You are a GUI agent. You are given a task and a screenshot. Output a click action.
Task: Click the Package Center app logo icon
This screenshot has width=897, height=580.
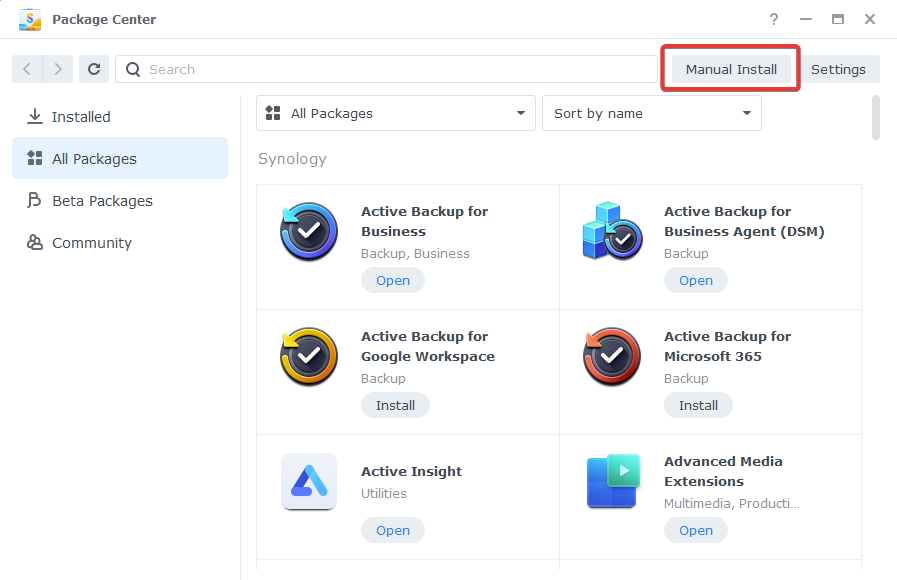pyautogui.click(x=30, y=19)
